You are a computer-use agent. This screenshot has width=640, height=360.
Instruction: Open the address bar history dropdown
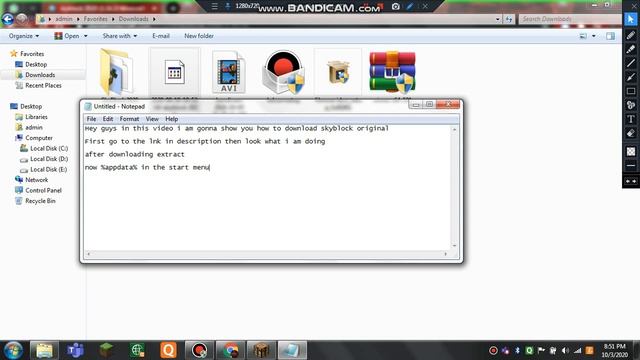point(497,19)
